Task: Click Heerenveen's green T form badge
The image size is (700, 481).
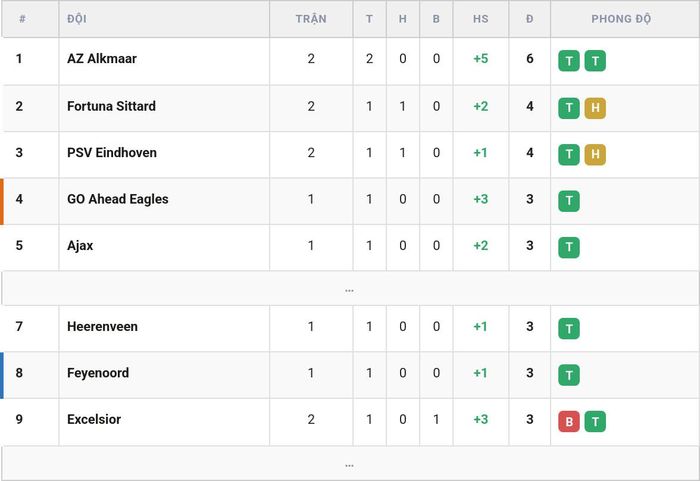Action: pyautogui.click(x=569, y=328)
